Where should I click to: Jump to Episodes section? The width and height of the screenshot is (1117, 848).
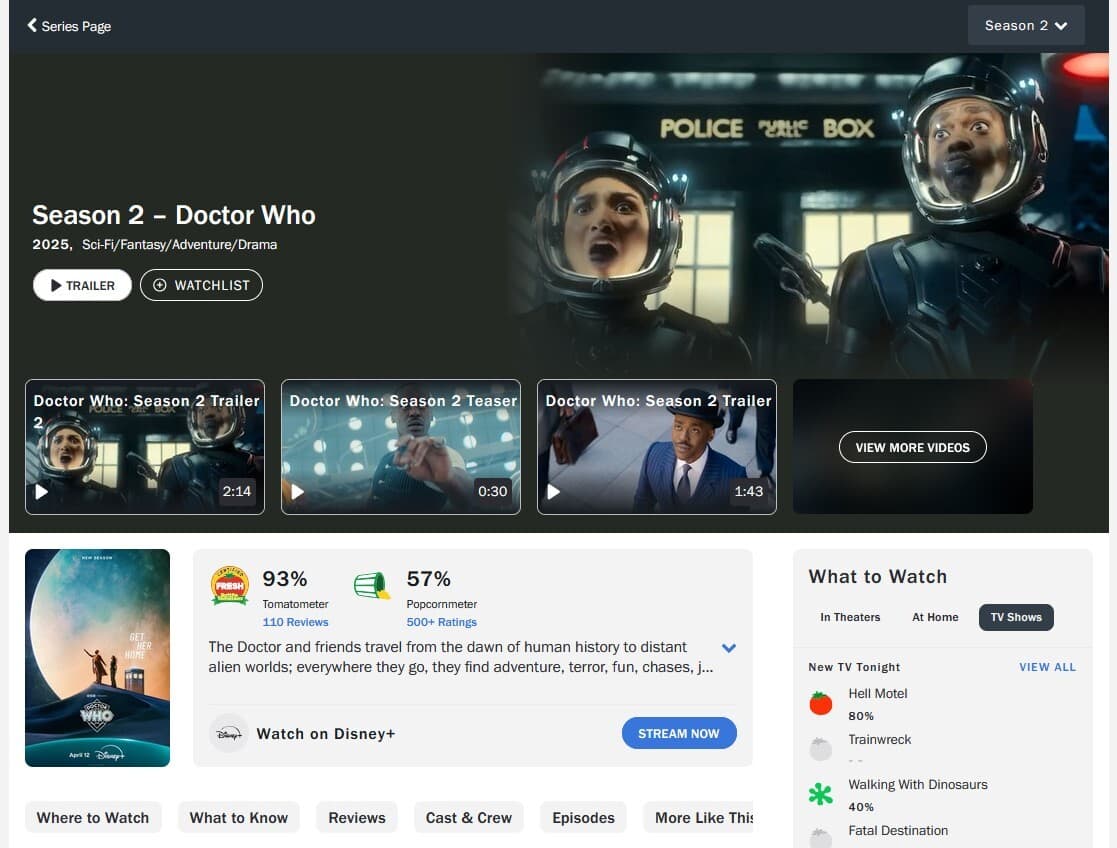pos(583,817)
